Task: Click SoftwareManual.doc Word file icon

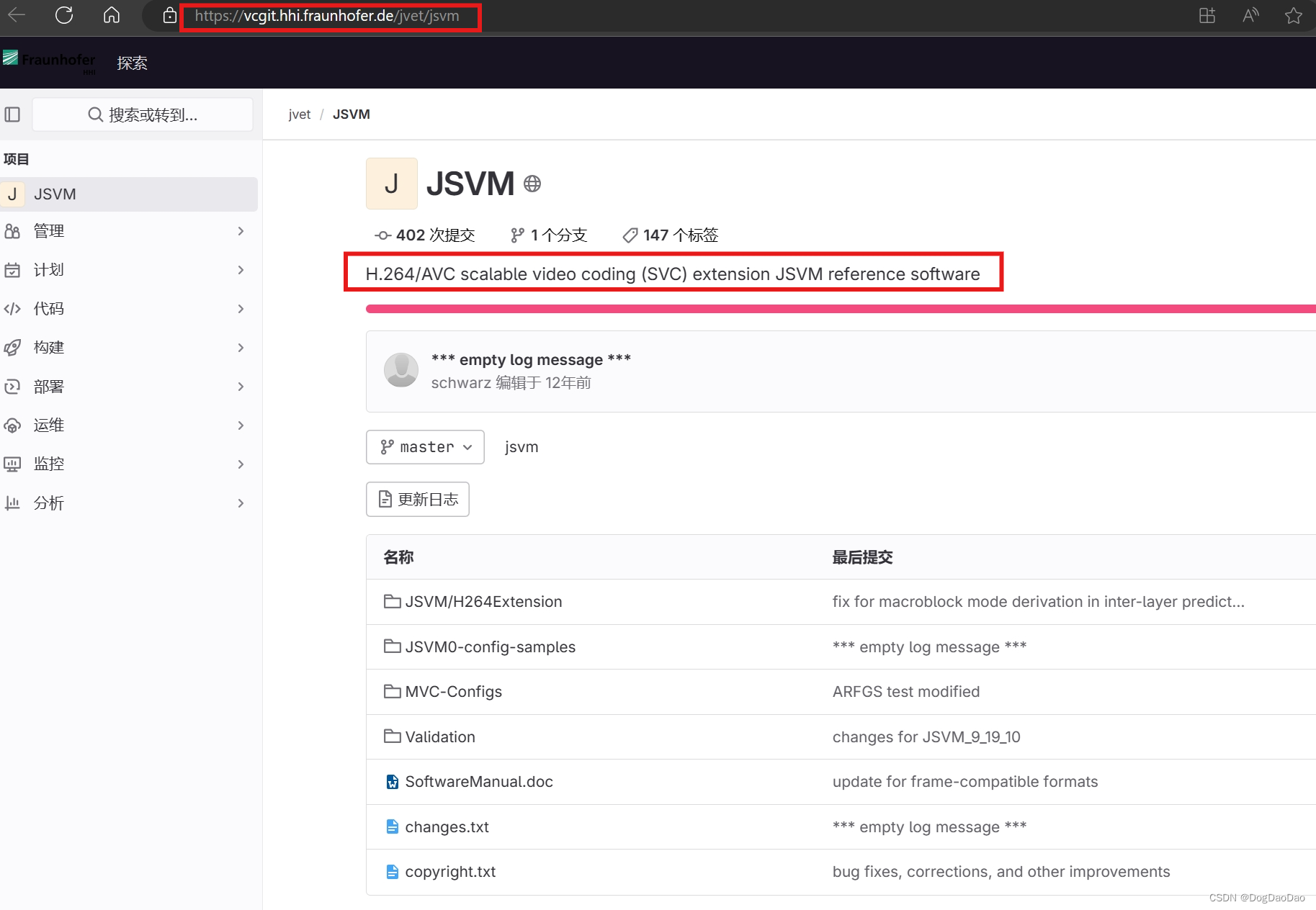Action: tap(393, 782)
